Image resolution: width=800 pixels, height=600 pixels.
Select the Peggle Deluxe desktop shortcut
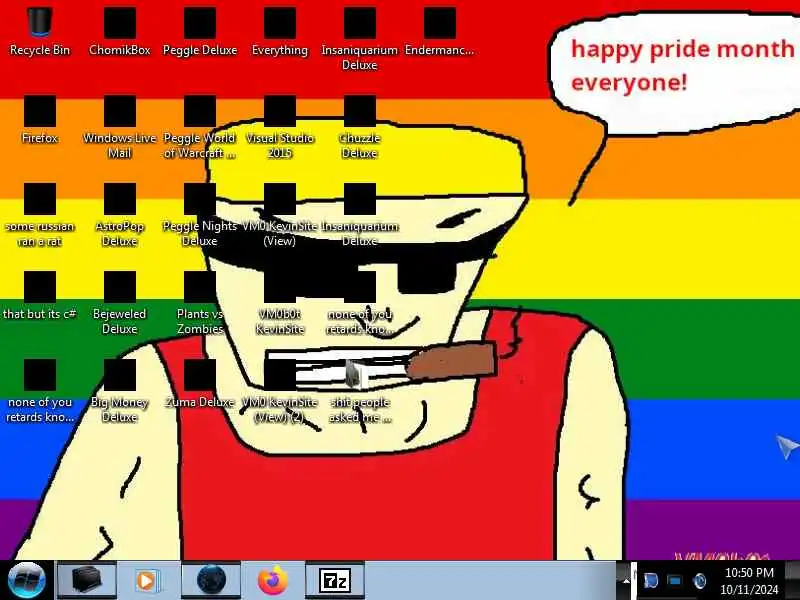click(200, 32)
